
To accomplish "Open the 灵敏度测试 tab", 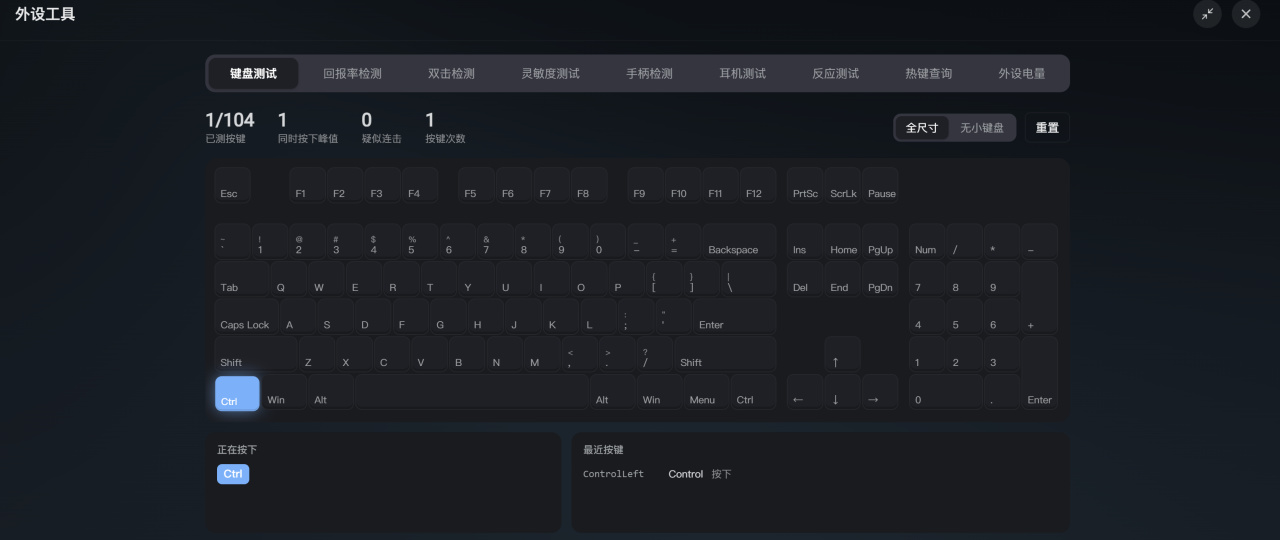I will (550, 73).
